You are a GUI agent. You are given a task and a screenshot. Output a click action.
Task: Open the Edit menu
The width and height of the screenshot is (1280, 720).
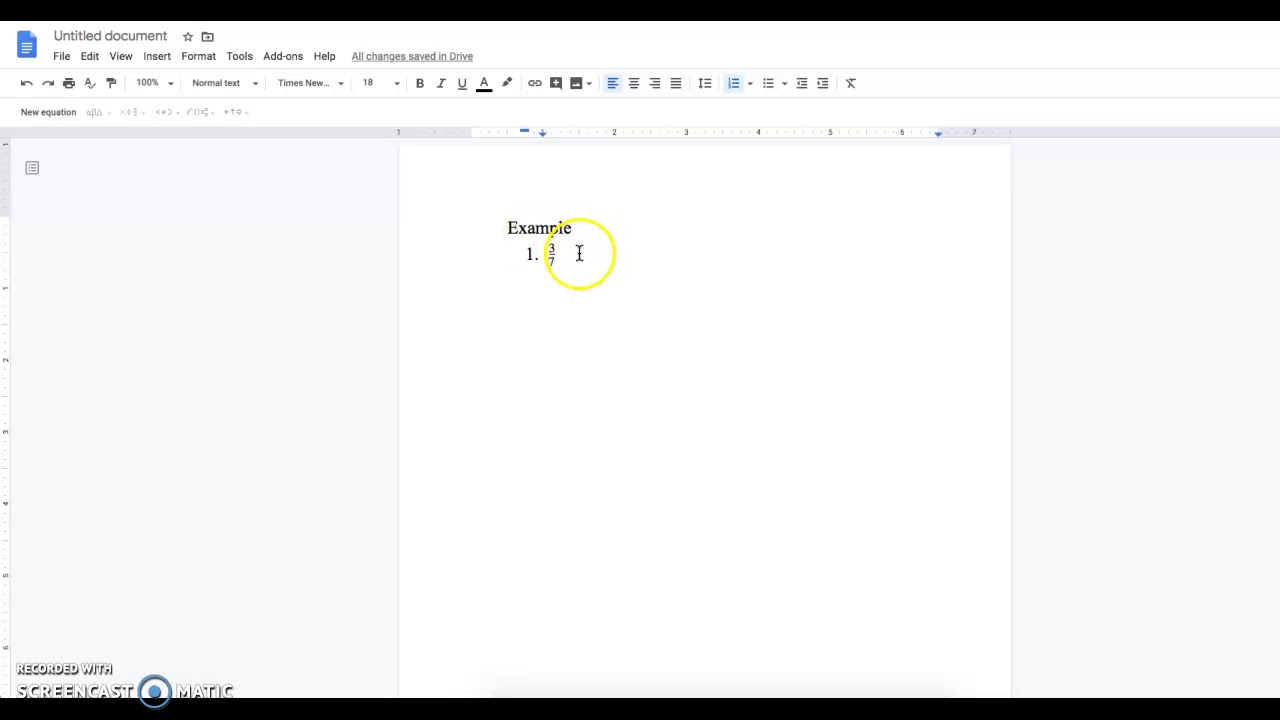(x=90, y=57)
